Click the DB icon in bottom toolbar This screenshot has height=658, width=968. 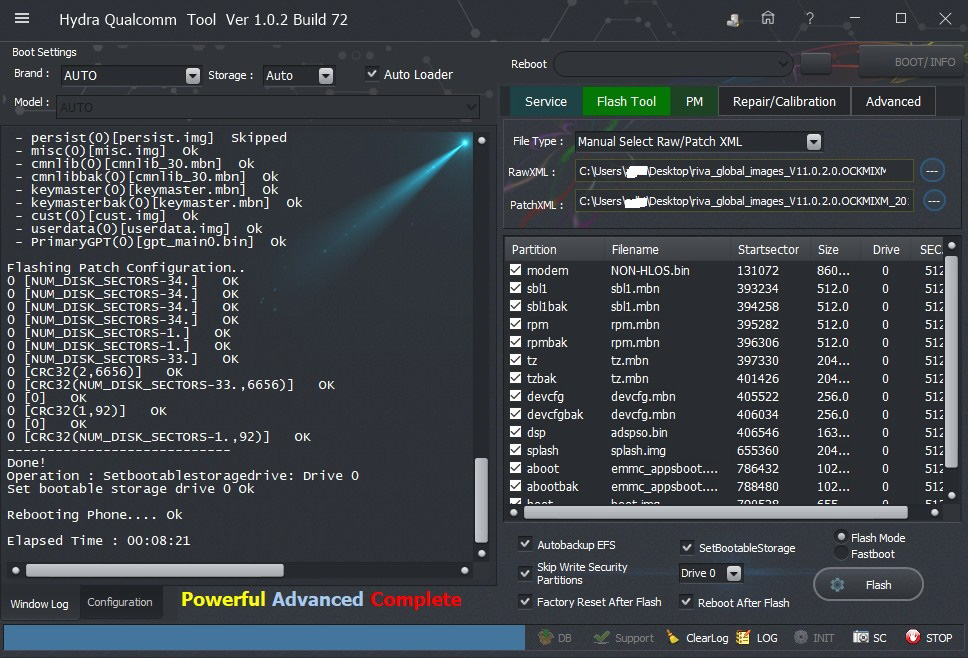[x=545, y=637]
